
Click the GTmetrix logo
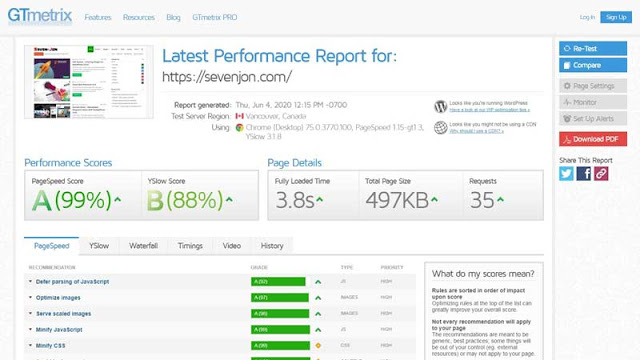[40, 16]
